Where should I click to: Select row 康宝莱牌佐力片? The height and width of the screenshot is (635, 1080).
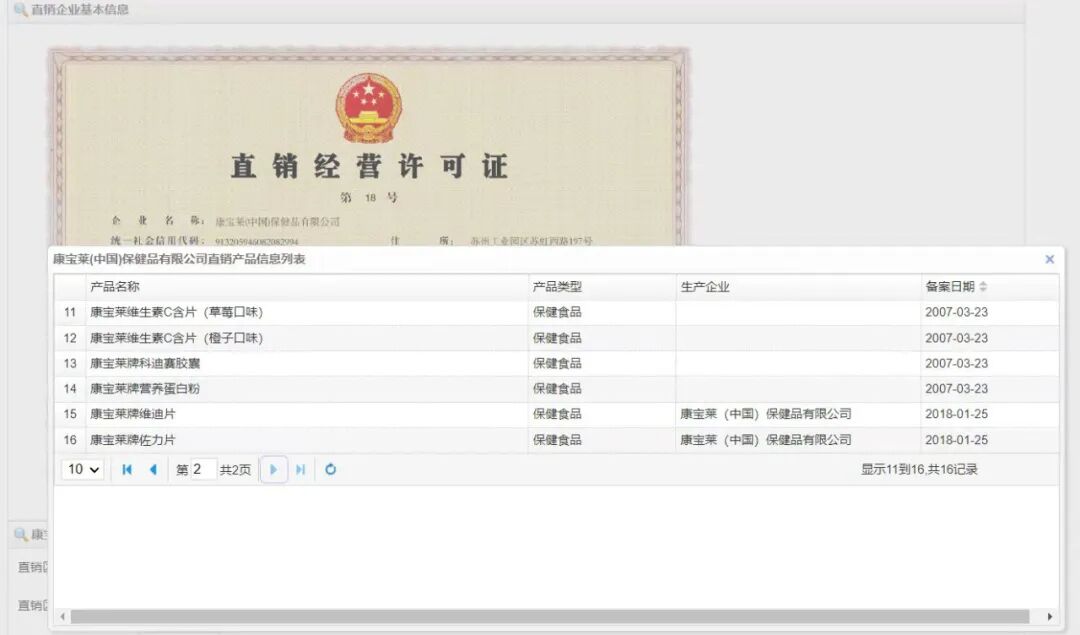(x=557, y=439)
